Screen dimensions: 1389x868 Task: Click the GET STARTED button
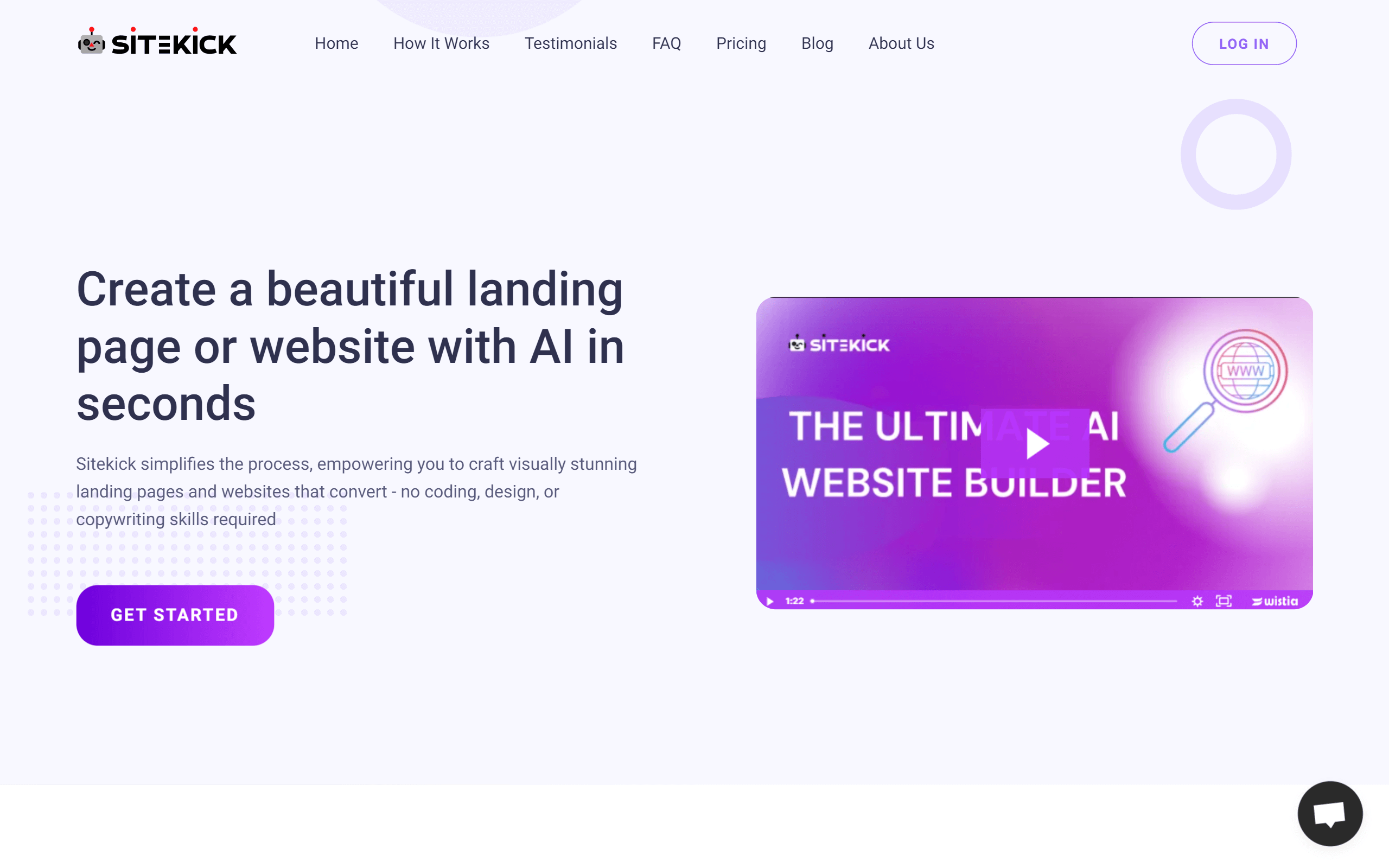click(x=175, y=615)
